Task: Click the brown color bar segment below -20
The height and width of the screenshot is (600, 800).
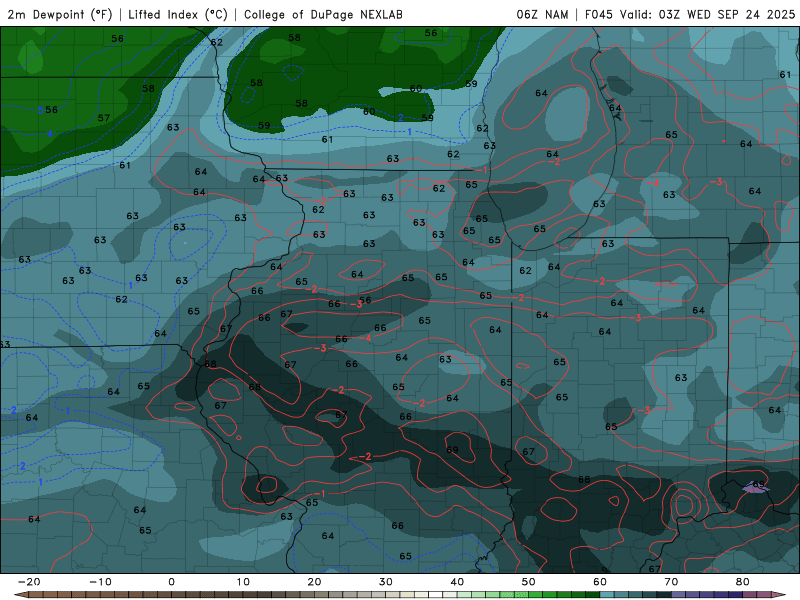Action: click(x=36, y=595)
